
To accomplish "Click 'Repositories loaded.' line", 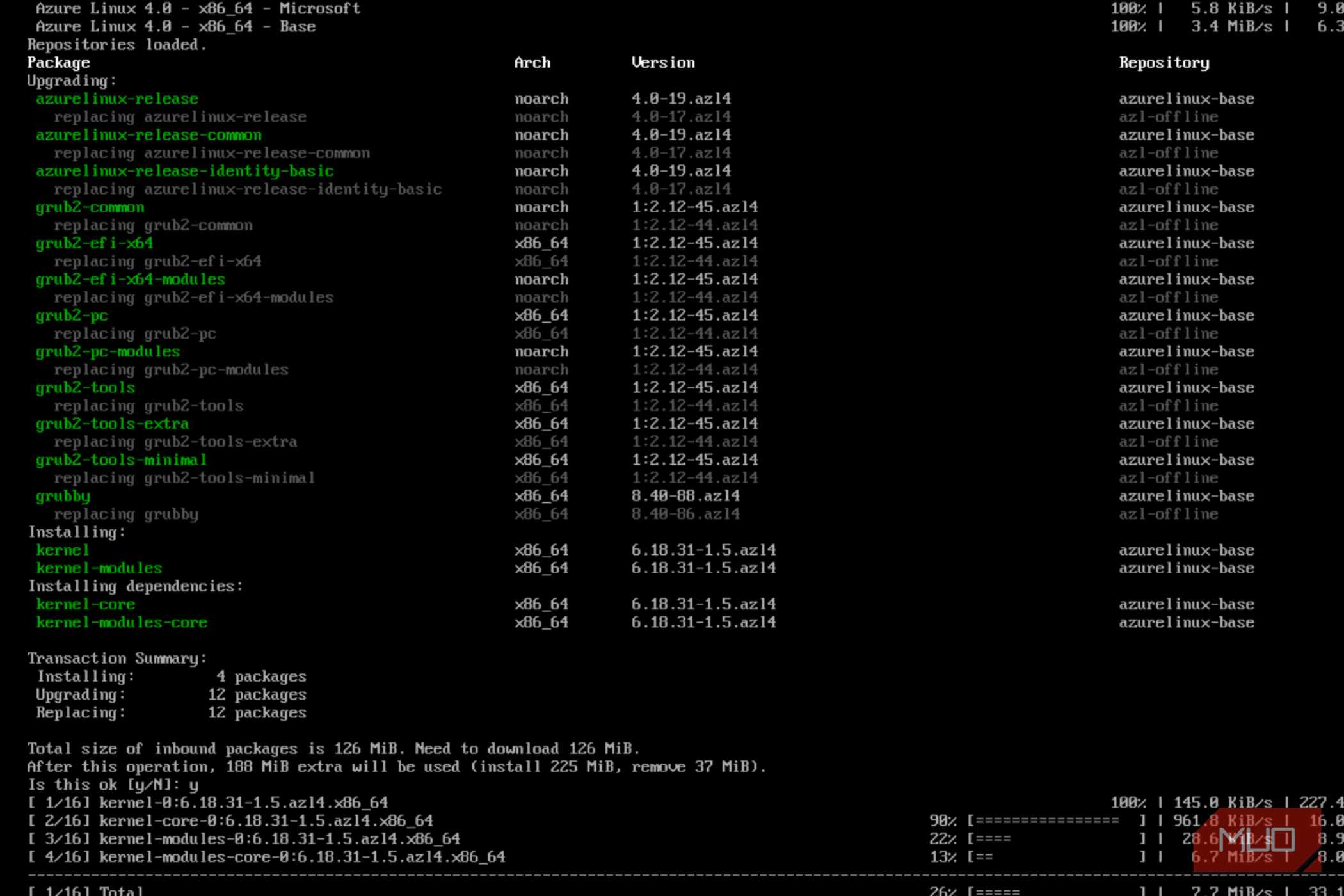I will click(117, 45).
